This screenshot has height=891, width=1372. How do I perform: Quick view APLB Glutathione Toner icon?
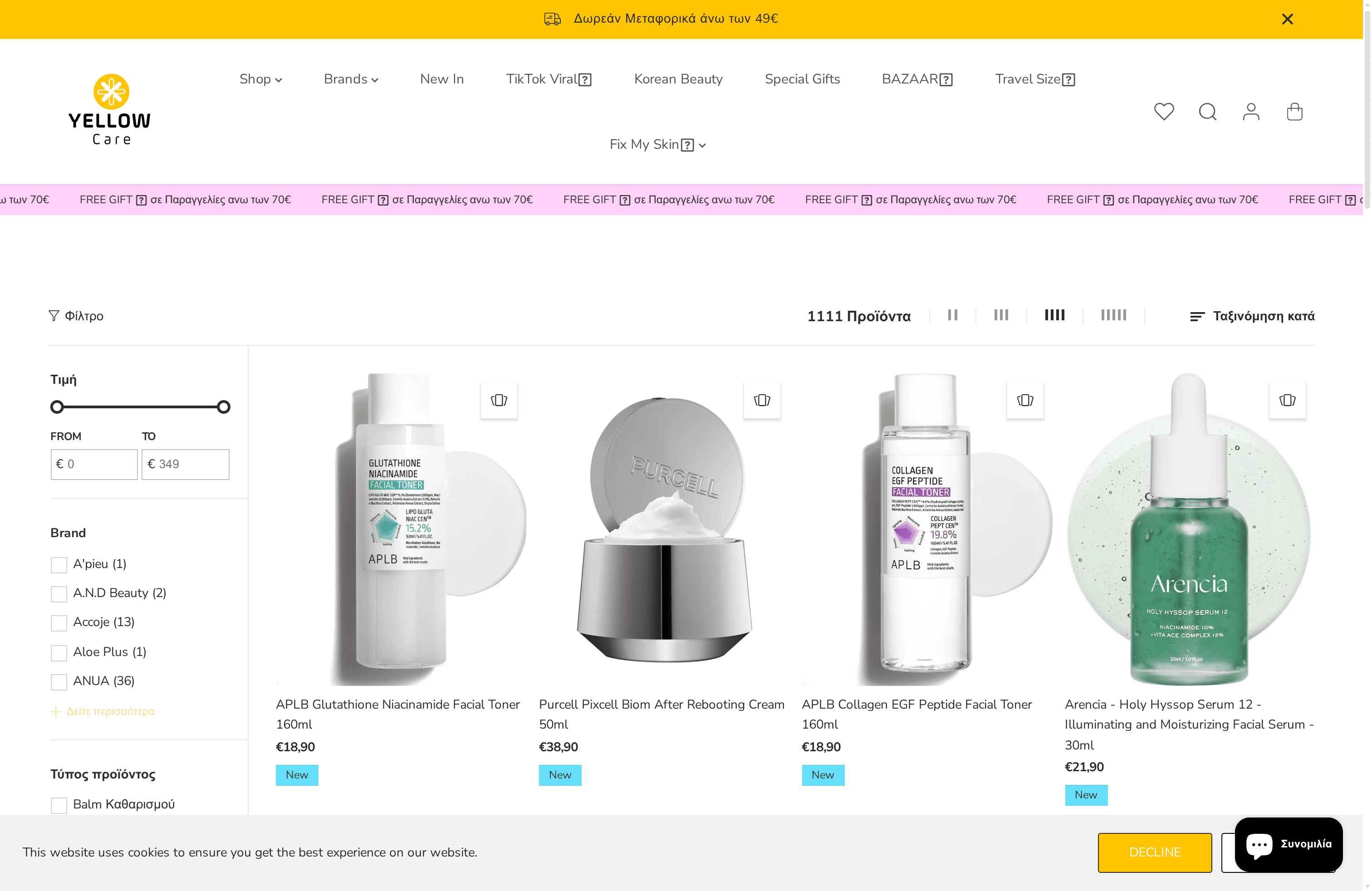(499, 400)
